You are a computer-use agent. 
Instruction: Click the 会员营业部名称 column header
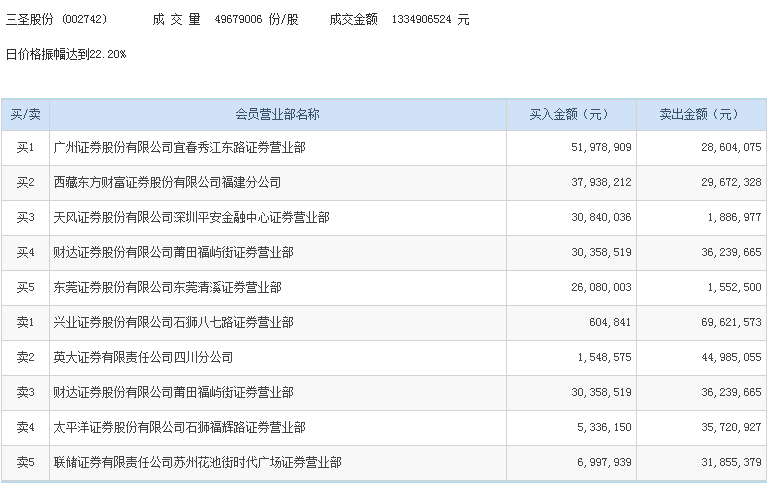pyautogui.click(x=277, y=115)
